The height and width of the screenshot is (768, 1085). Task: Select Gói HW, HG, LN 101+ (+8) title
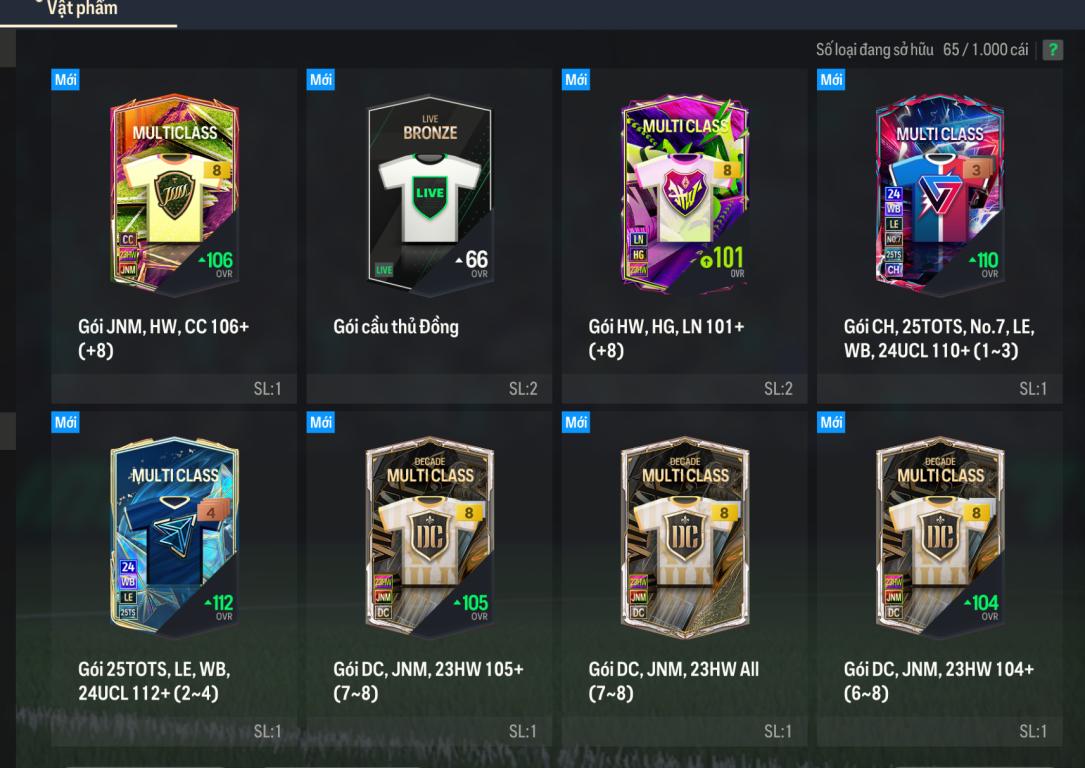(x=666, y=338)
